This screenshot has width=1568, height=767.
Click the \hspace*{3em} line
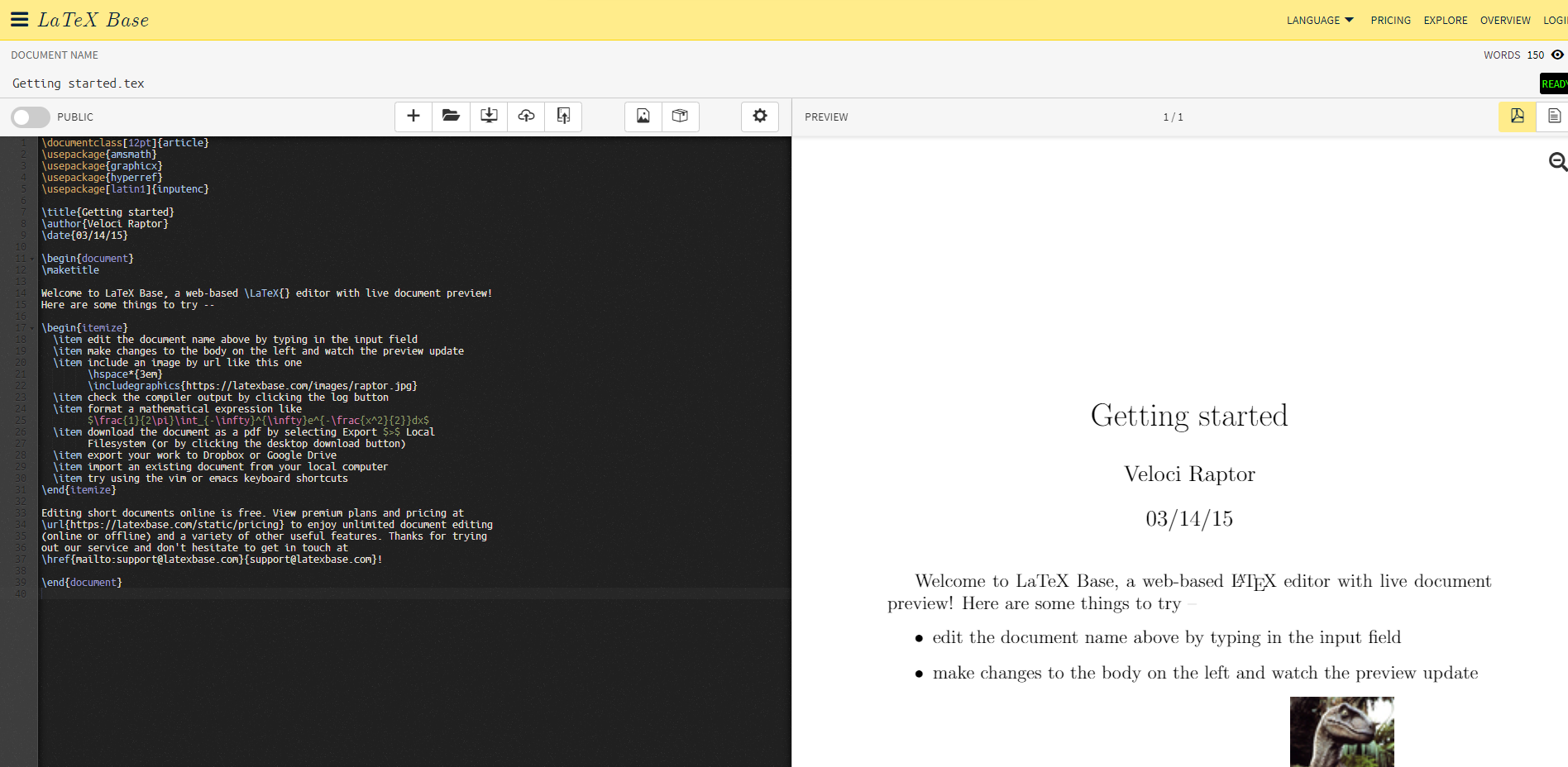click(125, 374)
